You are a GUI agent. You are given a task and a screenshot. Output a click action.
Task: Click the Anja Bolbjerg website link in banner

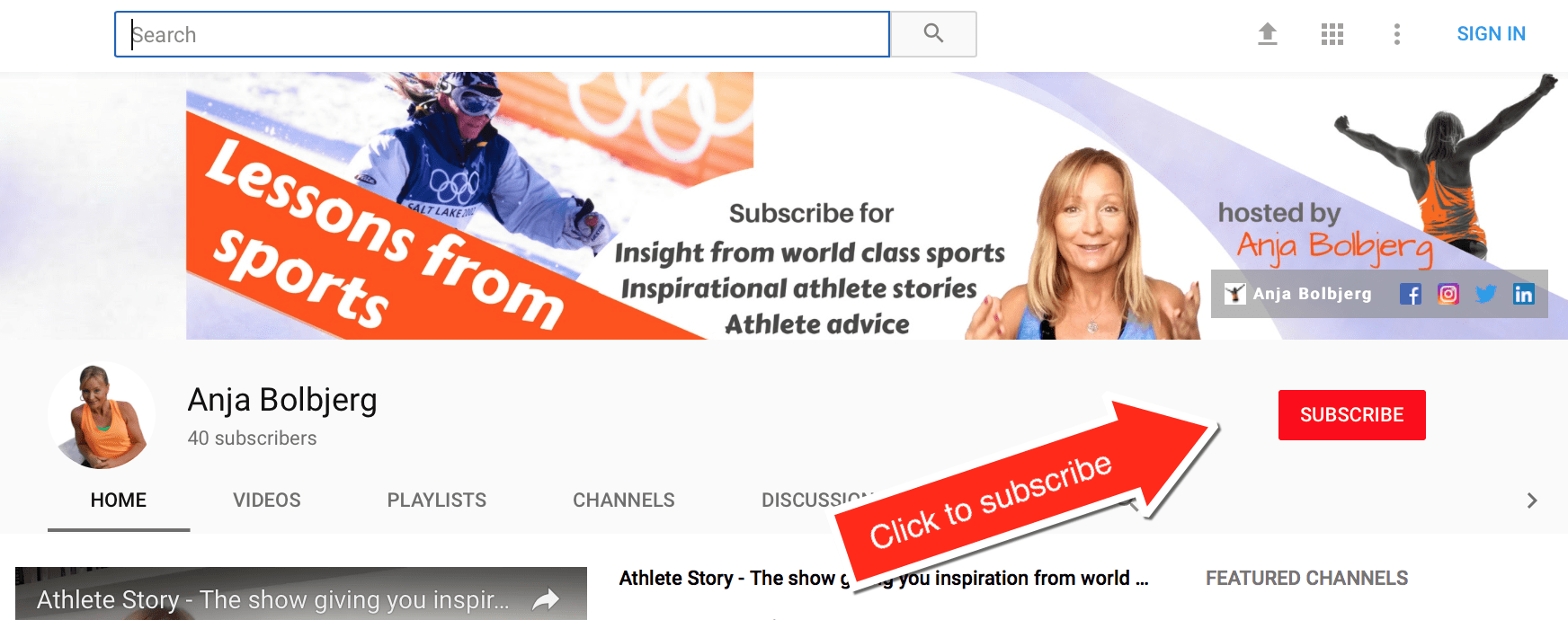tap(1298, 294)
